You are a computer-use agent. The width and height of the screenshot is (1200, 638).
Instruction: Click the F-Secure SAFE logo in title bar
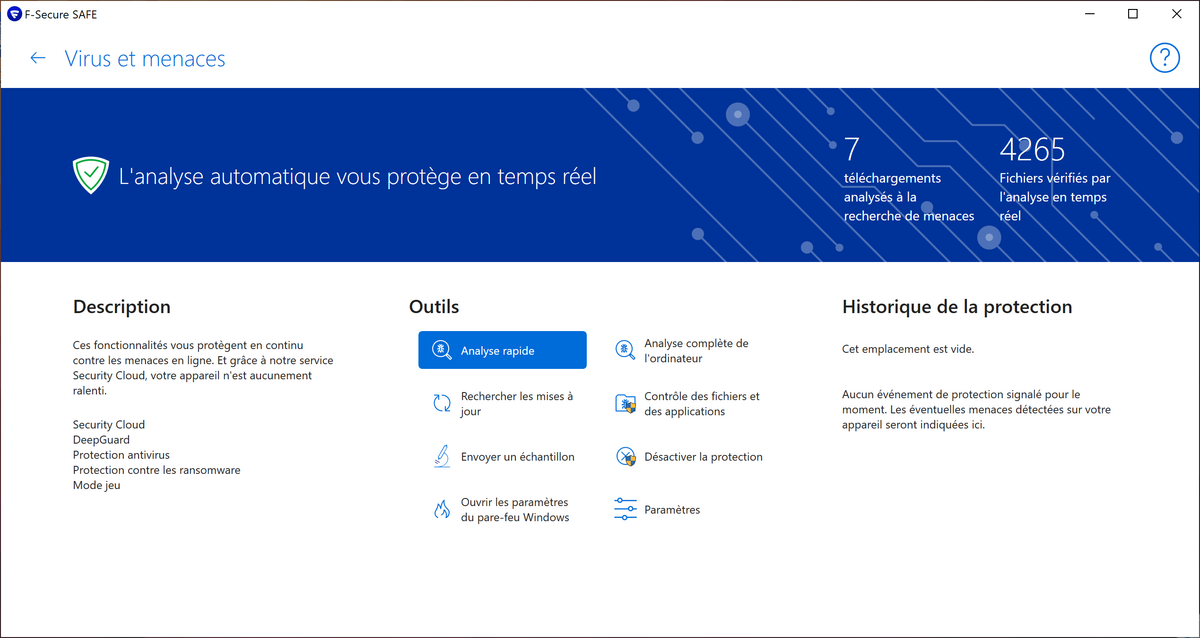coord(14,14)
